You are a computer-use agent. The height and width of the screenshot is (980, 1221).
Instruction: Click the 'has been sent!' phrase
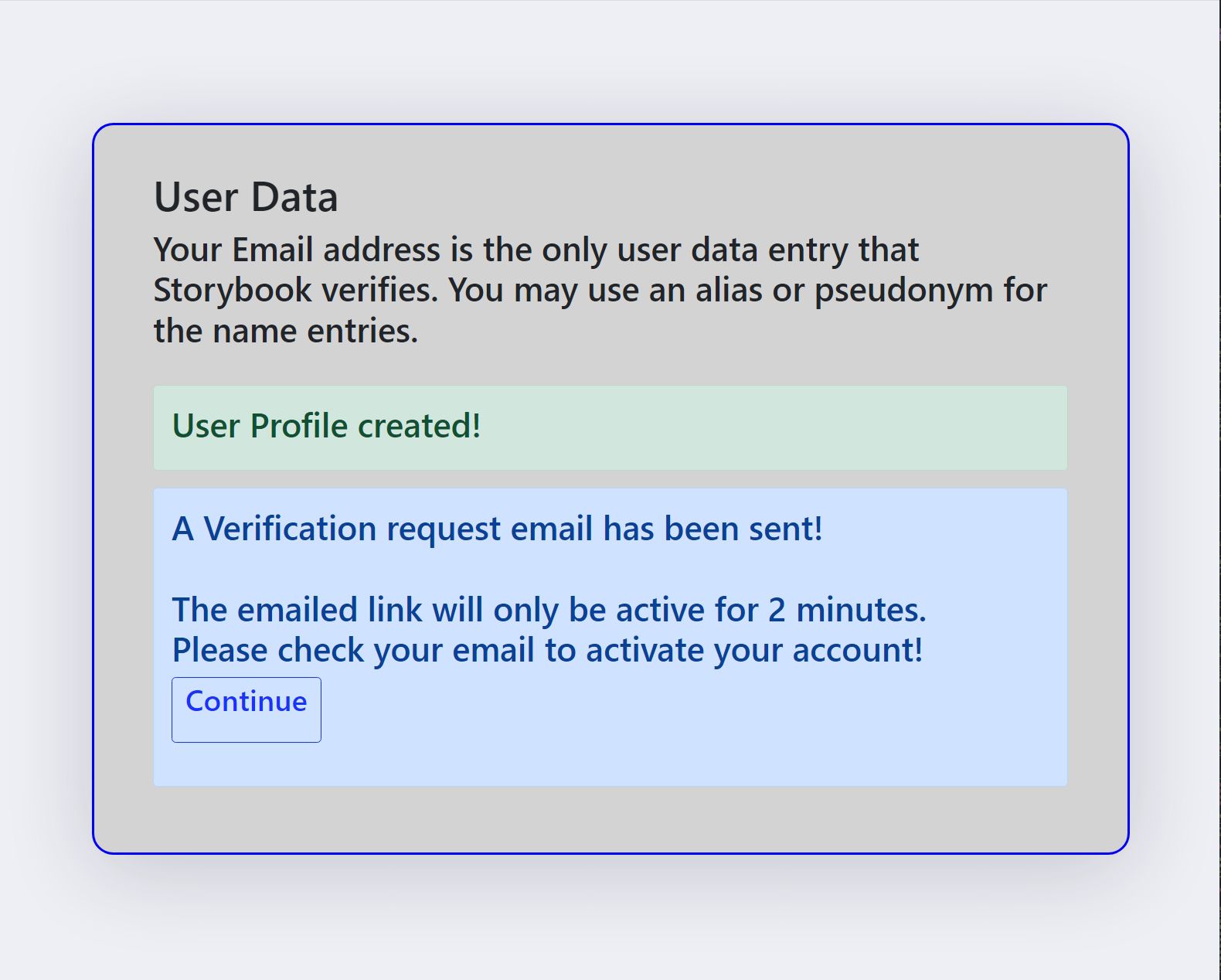713,529
